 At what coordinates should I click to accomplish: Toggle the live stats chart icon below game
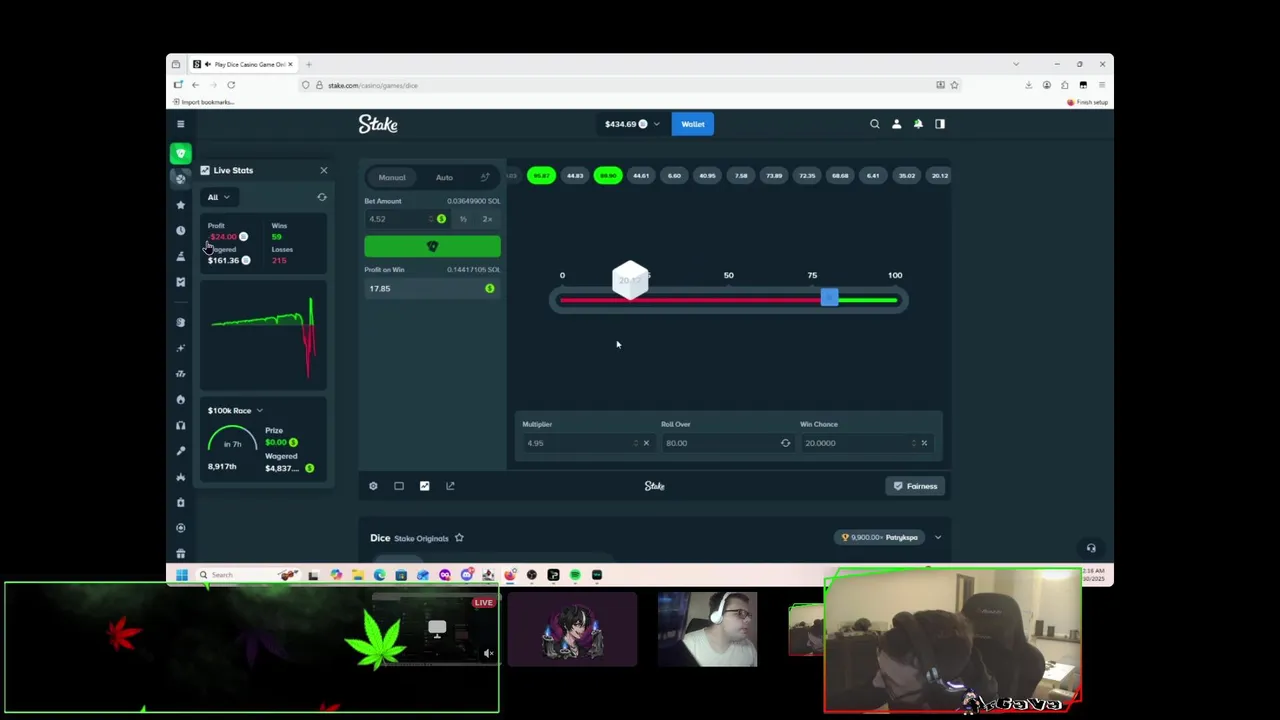click(x=424, y=486)
